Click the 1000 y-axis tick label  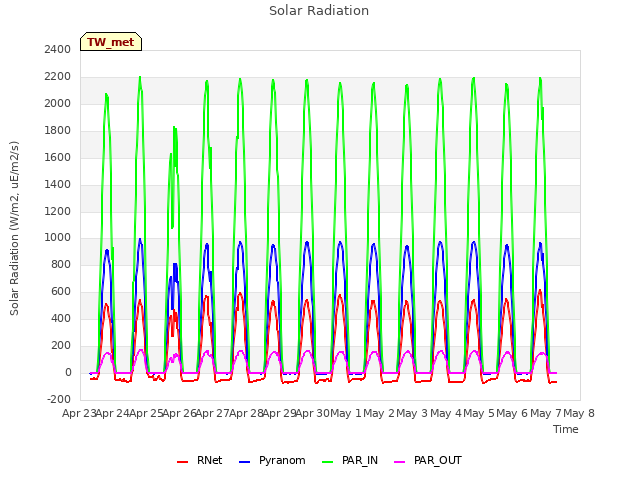(x=58, y=238)
